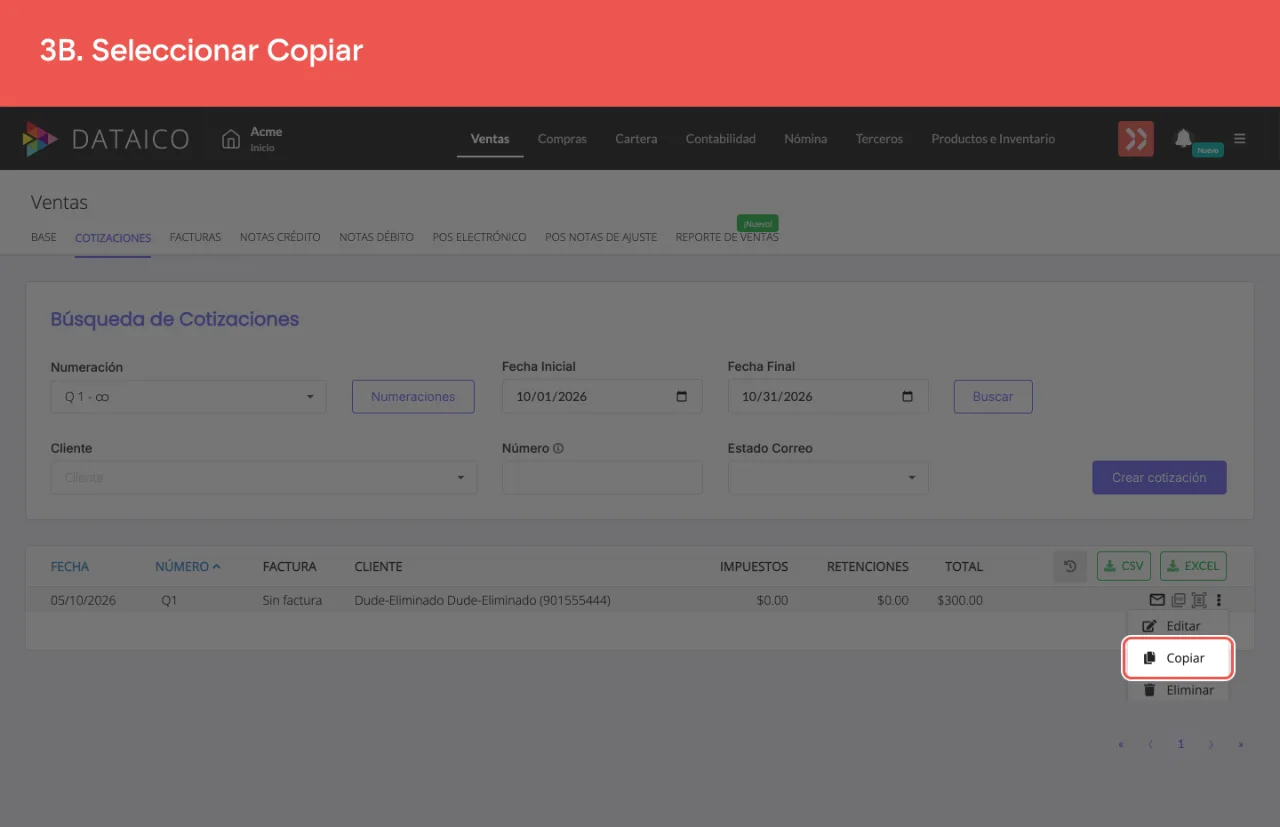The width and height of the screenshot is (1280, 827).
Task: Click the Crear cotización button
Action: (1159, 477)
